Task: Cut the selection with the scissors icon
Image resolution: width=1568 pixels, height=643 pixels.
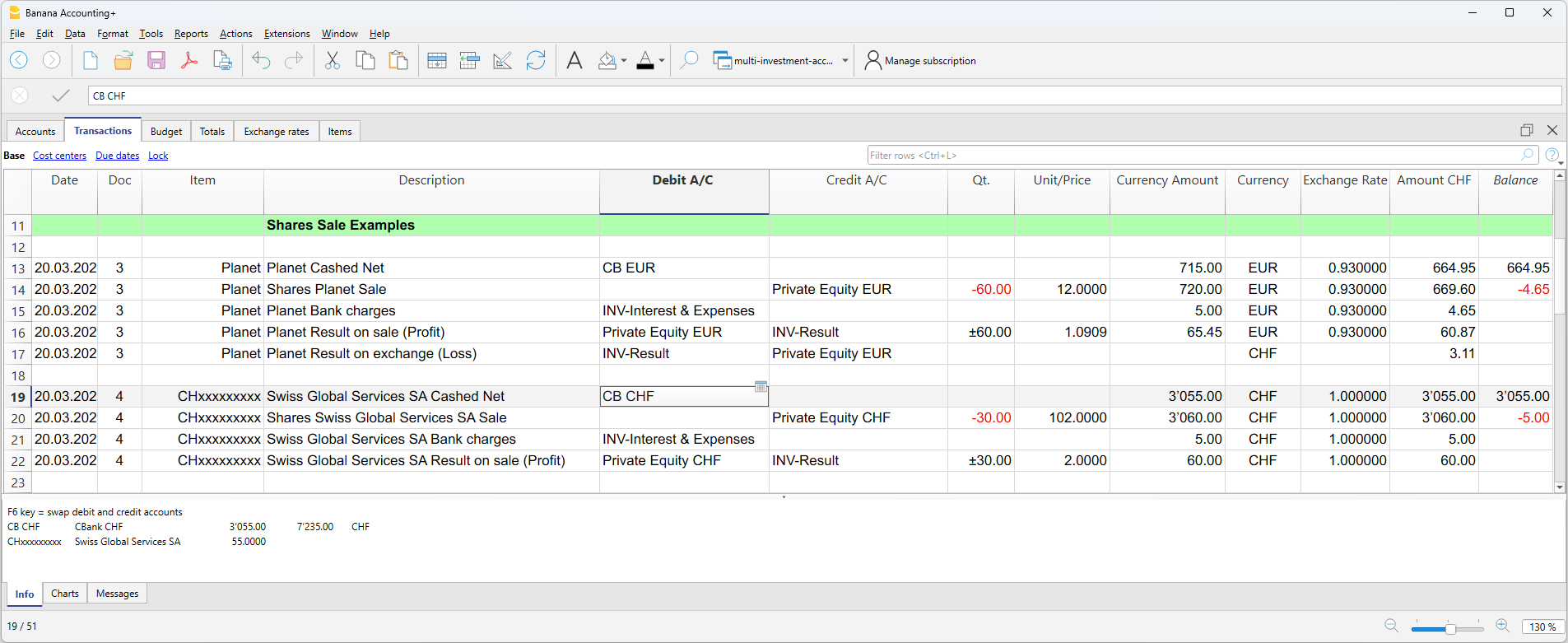Action: pos(333,60)
